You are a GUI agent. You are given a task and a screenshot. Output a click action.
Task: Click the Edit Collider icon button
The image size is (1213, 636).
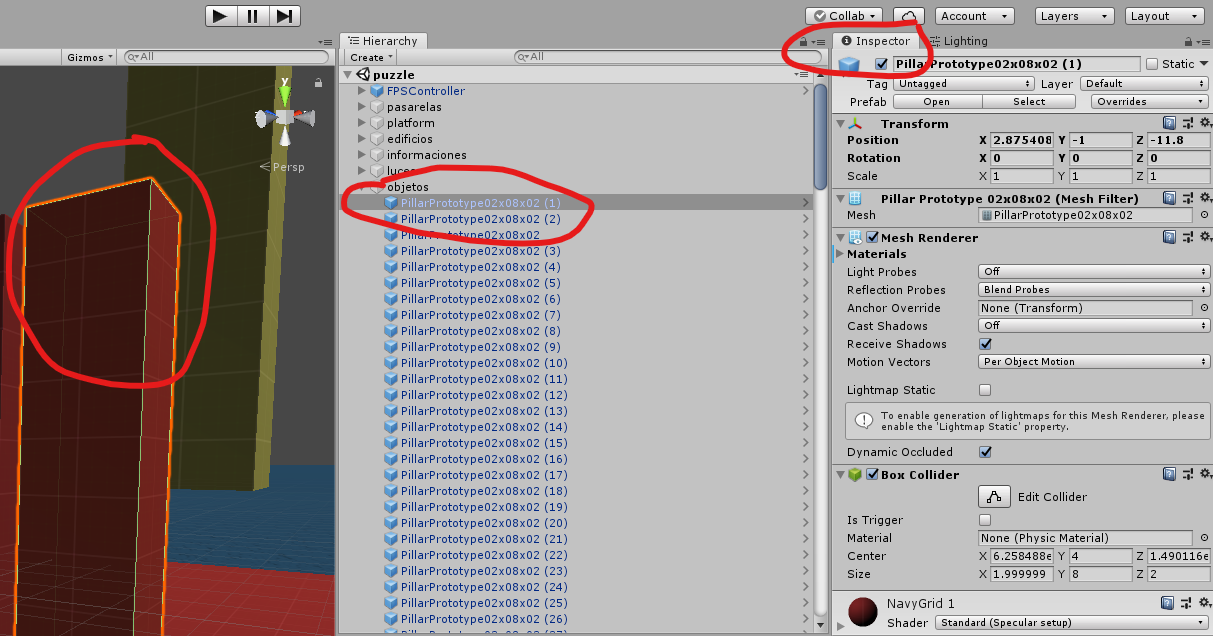pyautogui.click(x=993, y=497)
